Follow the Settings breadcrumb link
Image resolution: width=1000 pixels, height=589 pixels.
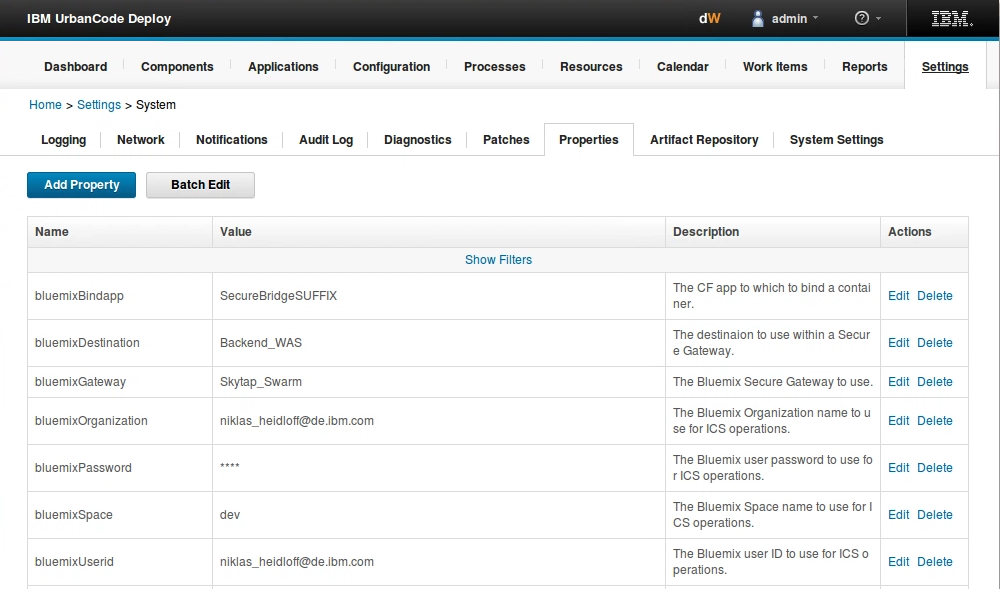(99, 105)
